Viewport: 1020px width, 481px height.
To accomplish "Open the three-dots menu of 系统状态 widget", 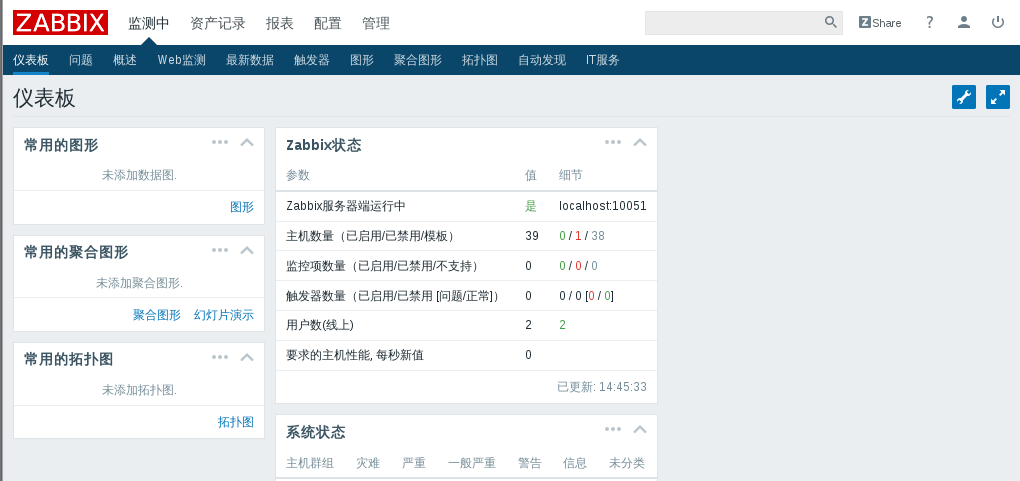I will [x=613, y=429].
